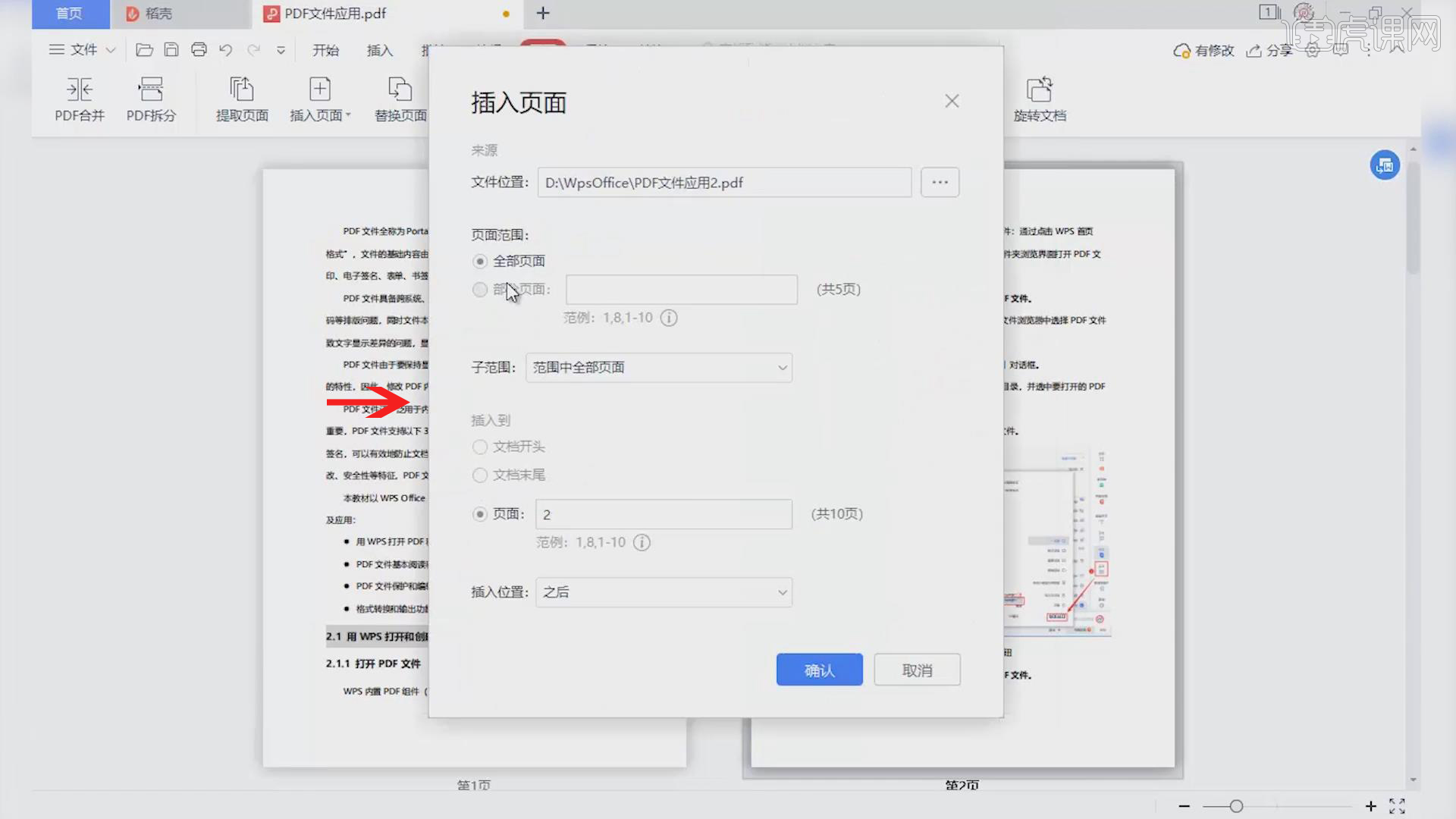Viewport: 1456px width, 819px height.
Task: Click the print icon in quick toolbar
Action: [x=199, y=50]
